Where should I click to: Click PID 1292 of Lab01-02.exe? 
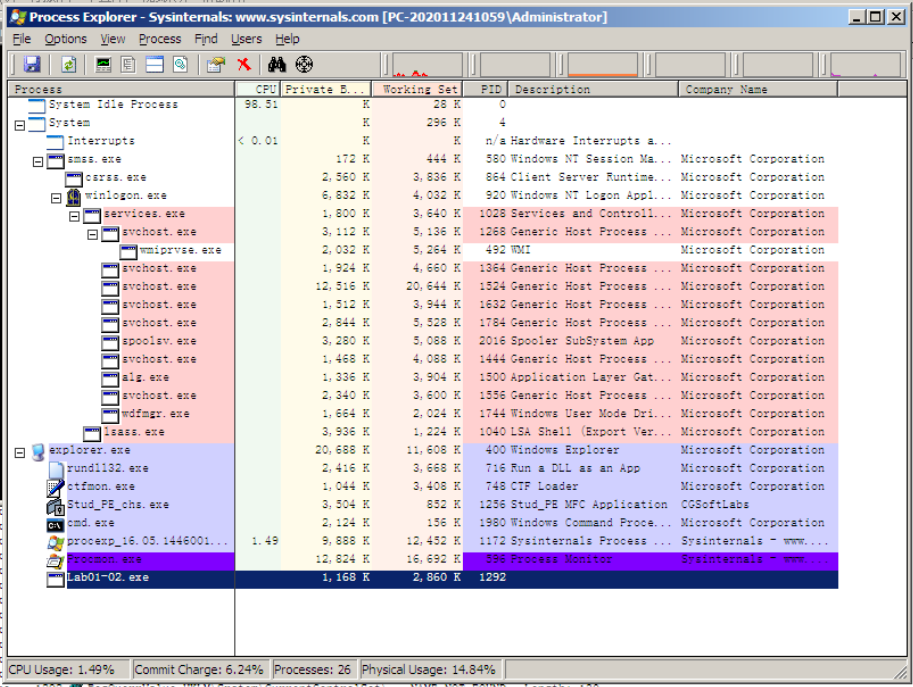(492, 577)
